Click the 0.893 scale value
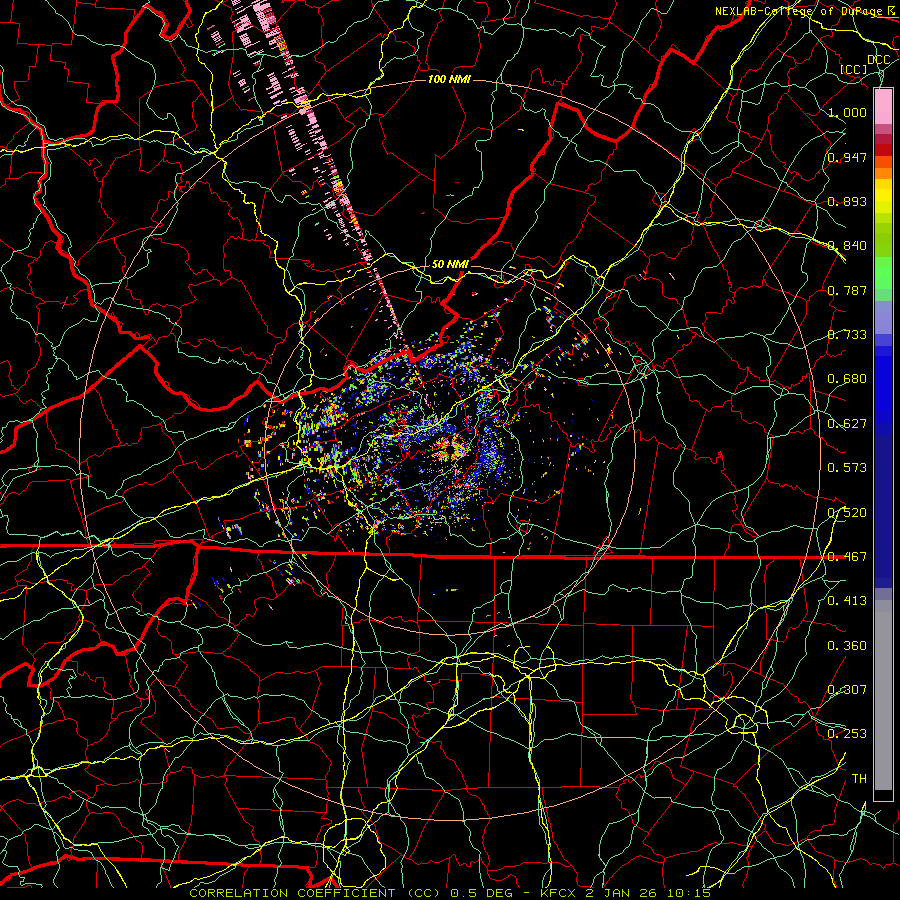This screenshot has height=900, width=900. (x=847, y=201)
